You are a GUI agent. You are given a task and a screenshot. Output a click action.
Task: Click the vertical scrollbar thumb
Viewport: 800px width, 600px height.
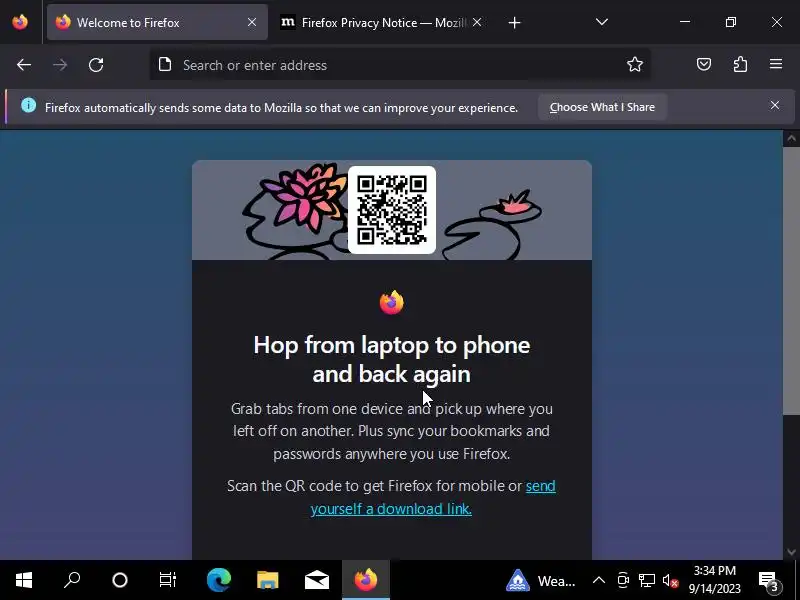(791, 282)
